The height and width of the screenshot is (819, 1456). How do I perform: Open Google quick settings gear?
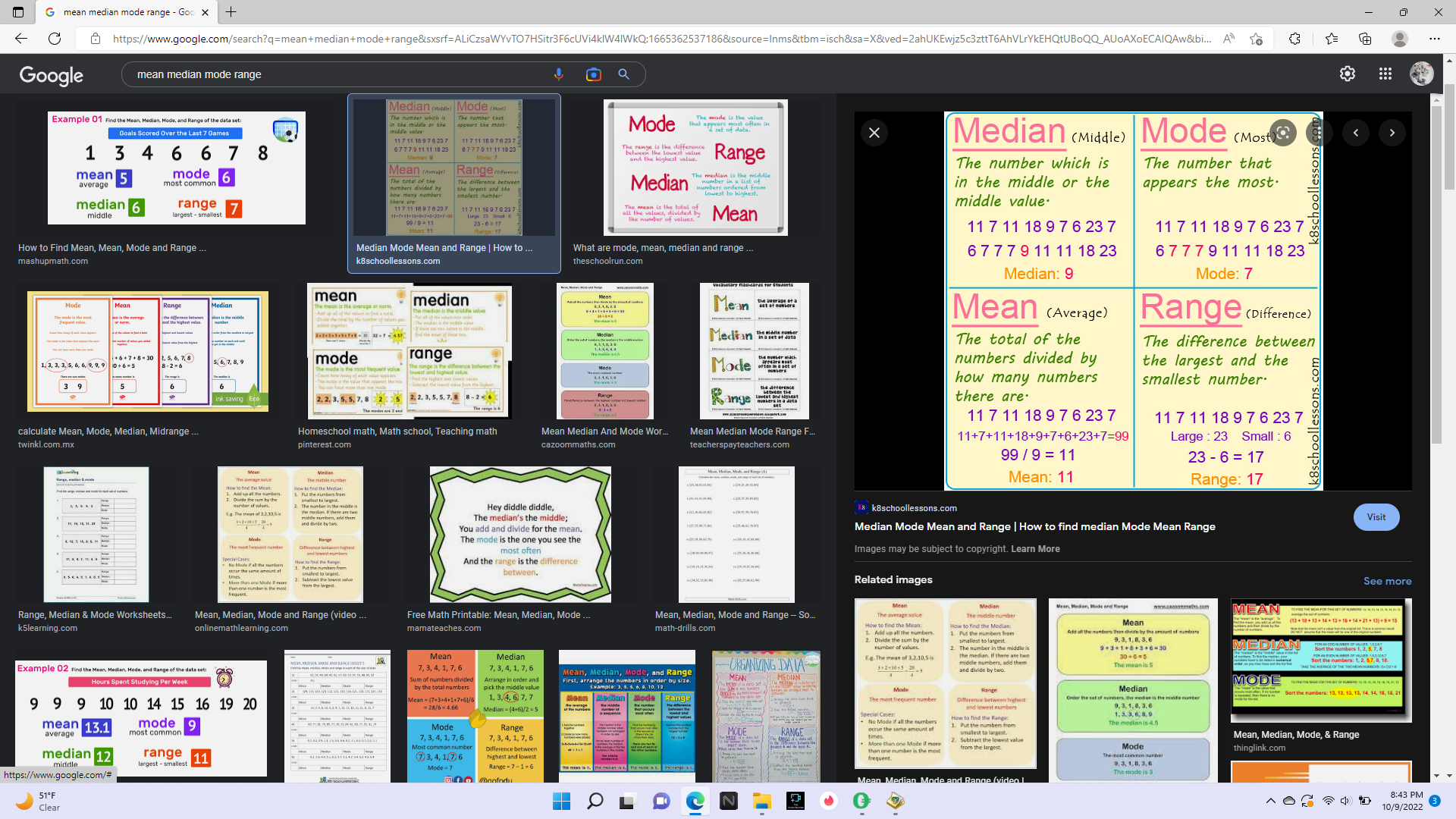[x=1348, y=74]
